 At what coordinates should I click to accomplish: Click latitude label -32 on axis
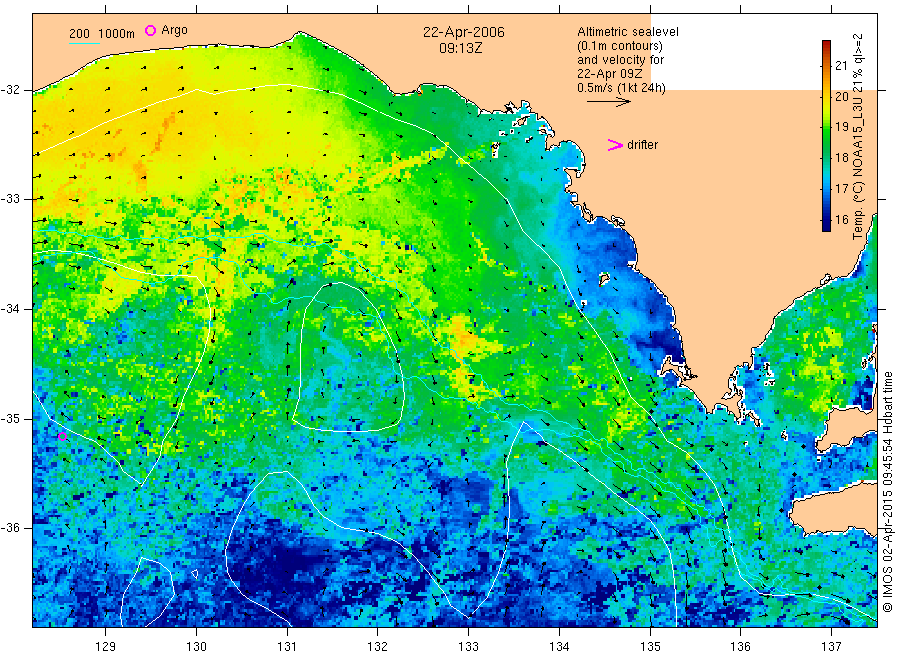pos(10,90)
